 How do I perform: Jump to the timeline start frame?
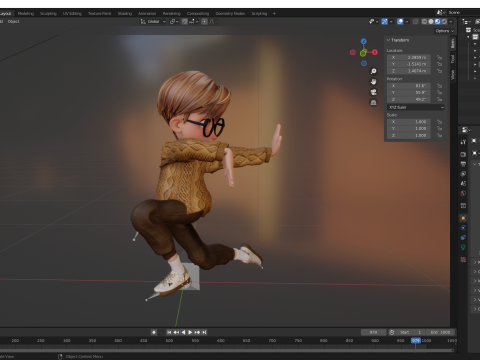click(169, 332)
